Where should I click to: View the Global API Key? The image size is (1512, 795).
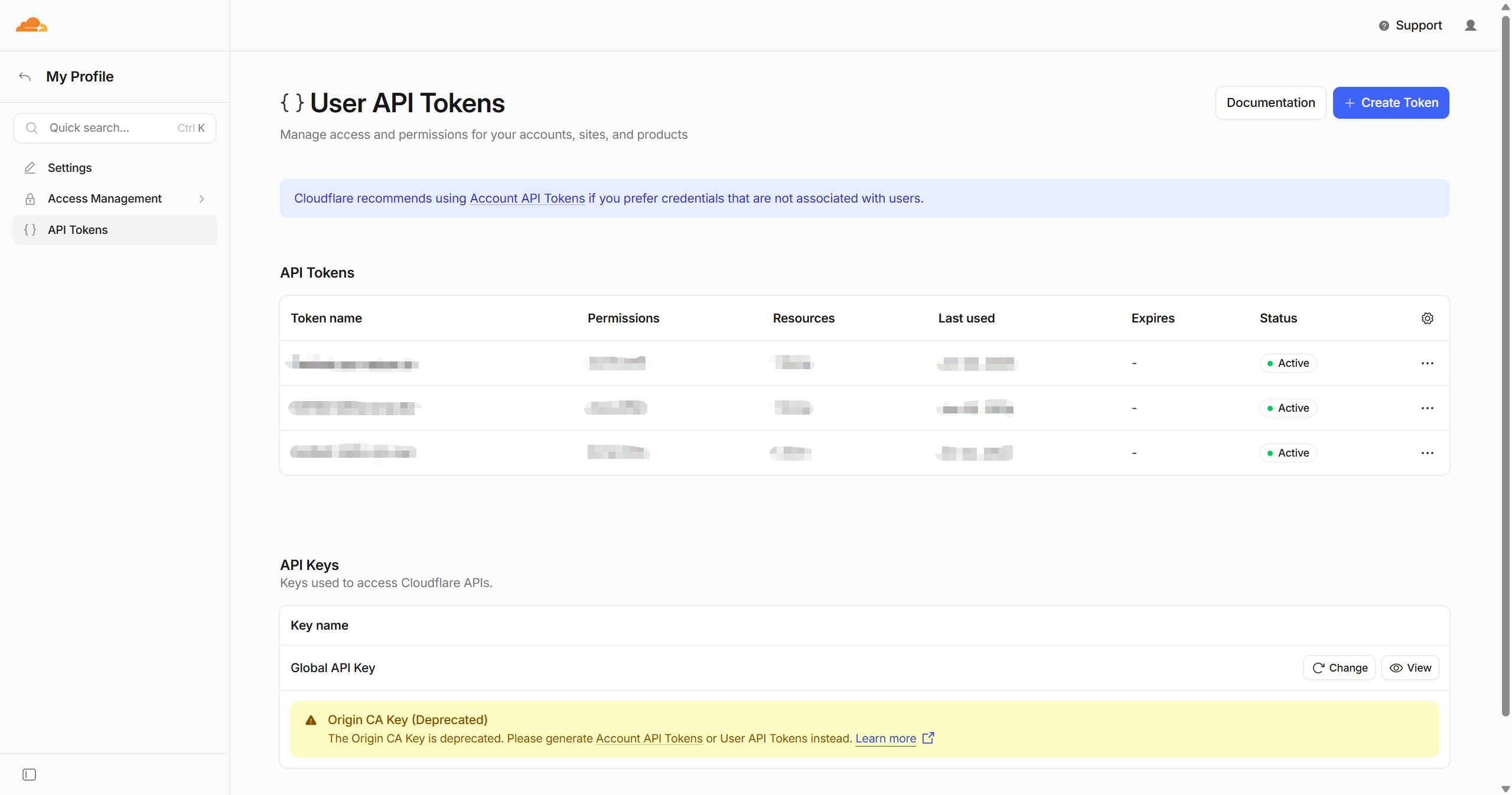pyautogui.click(x=1410, y=668)
